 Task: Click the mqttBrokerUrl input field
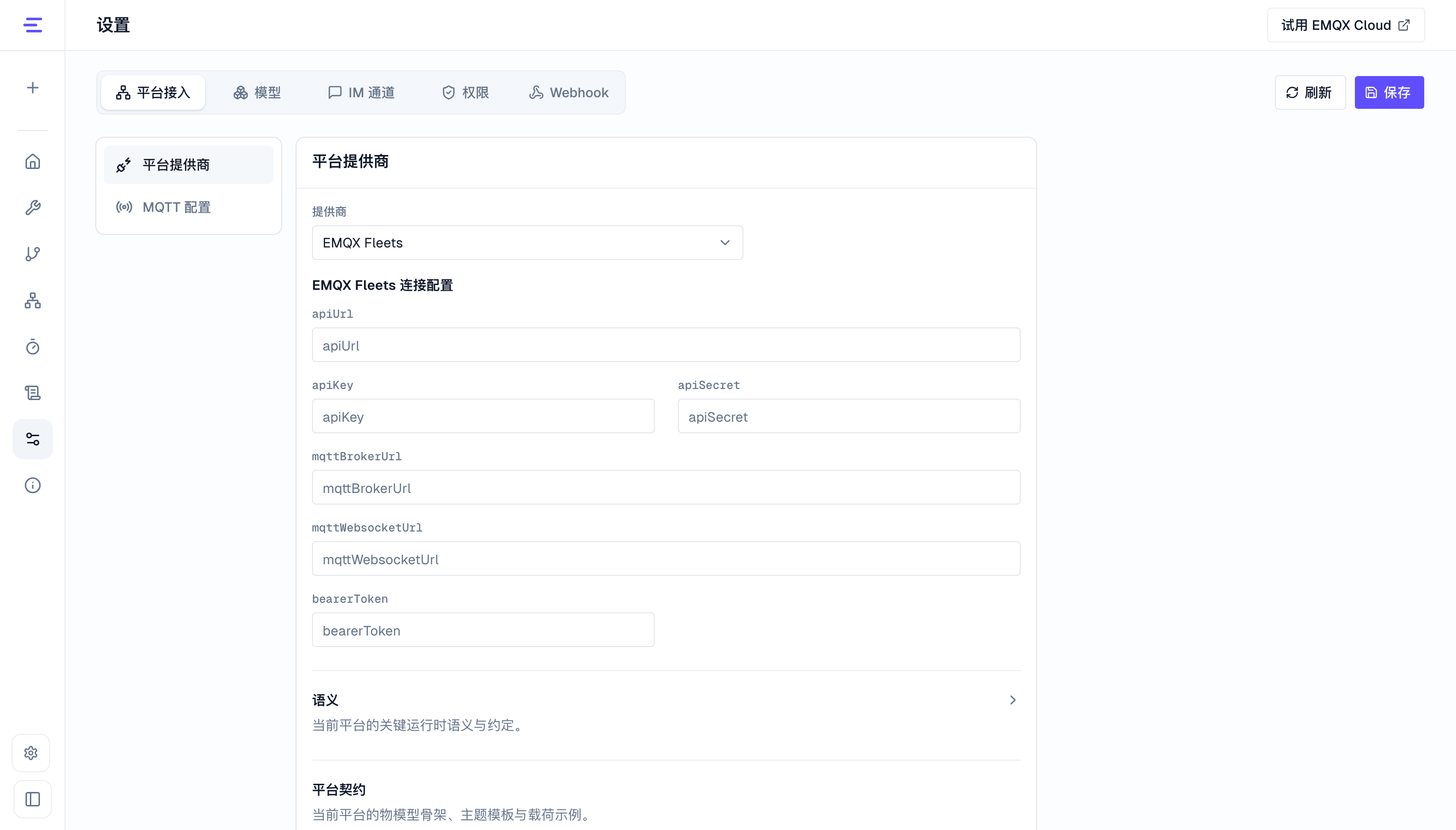tap(666, 487)
